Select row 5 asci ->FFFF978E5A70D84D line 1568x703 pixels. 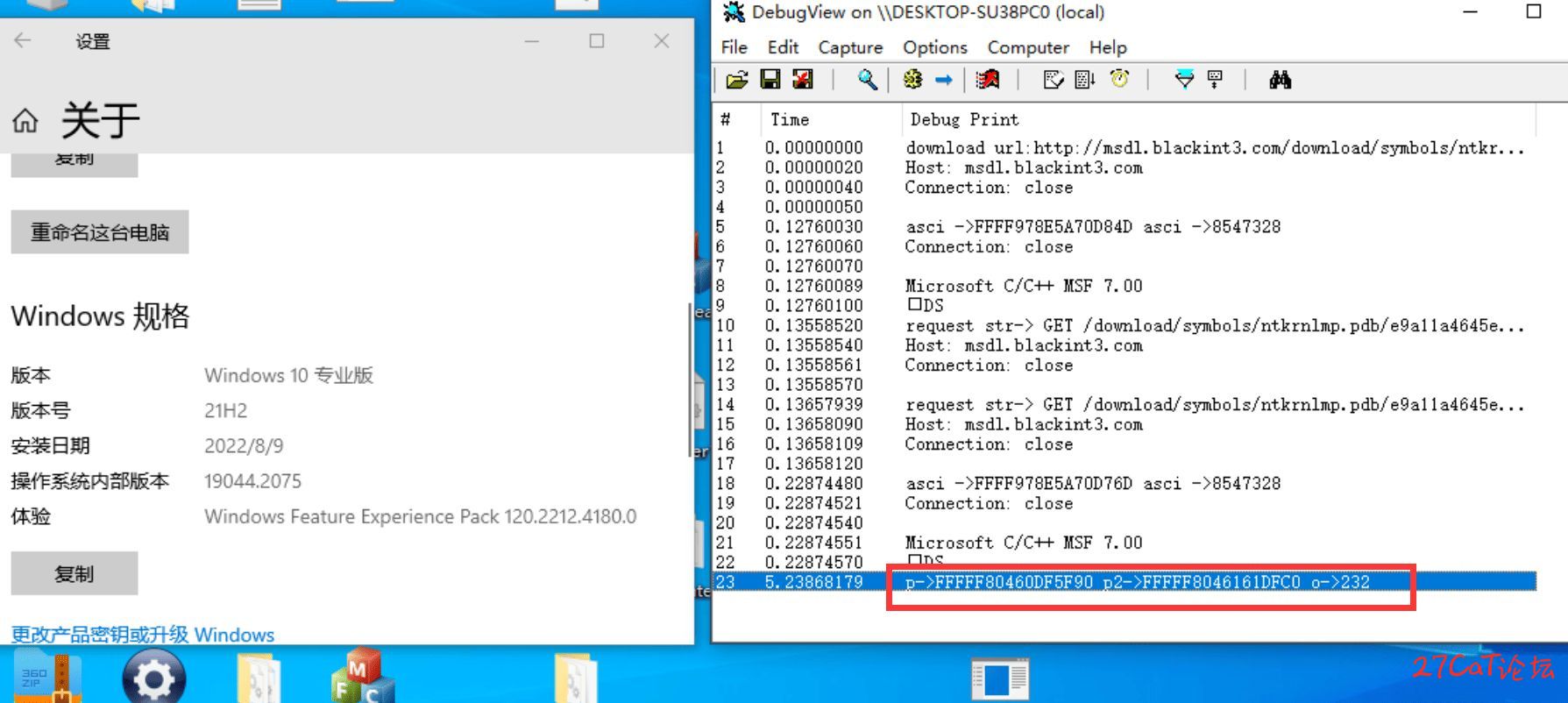pyautogui.click(x=1125, y=226)
